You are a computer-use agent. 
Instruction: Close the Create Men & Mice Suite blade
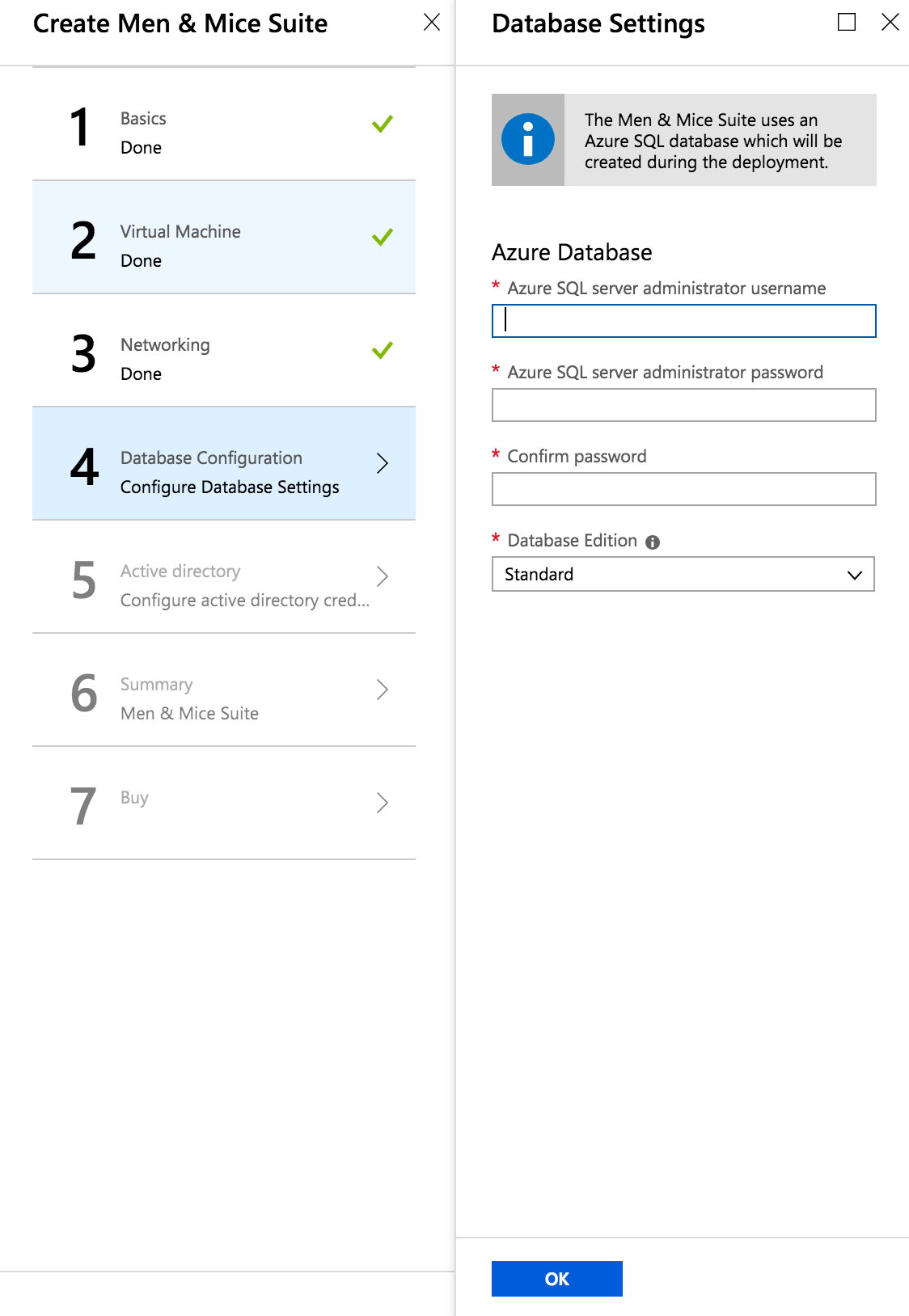pos(432,23)
